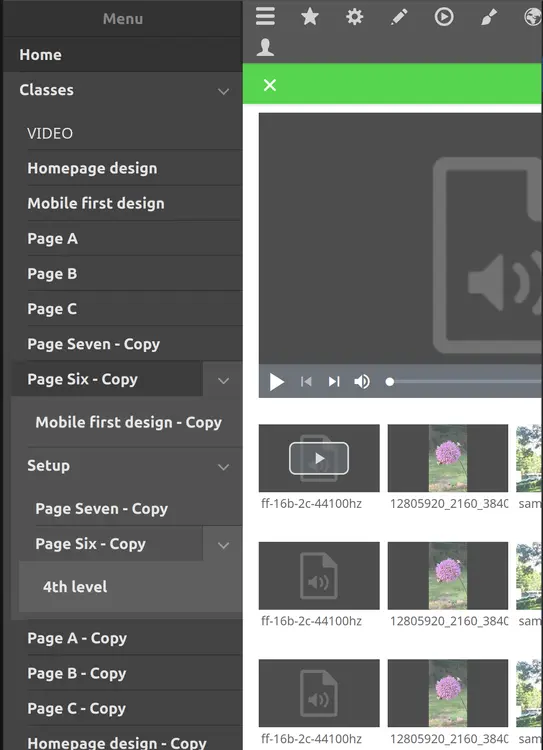The image size is (543, 750).
Task: Play the media in the player
Action: tap(277, 382)
